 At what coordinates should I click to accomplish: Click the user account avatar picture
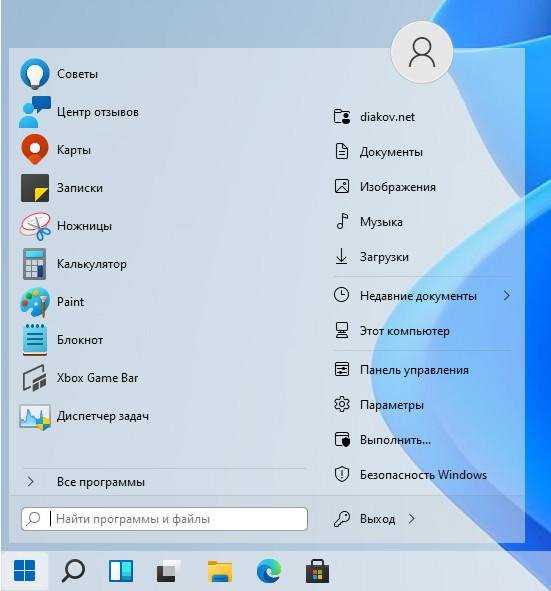[x=422, y=52]
